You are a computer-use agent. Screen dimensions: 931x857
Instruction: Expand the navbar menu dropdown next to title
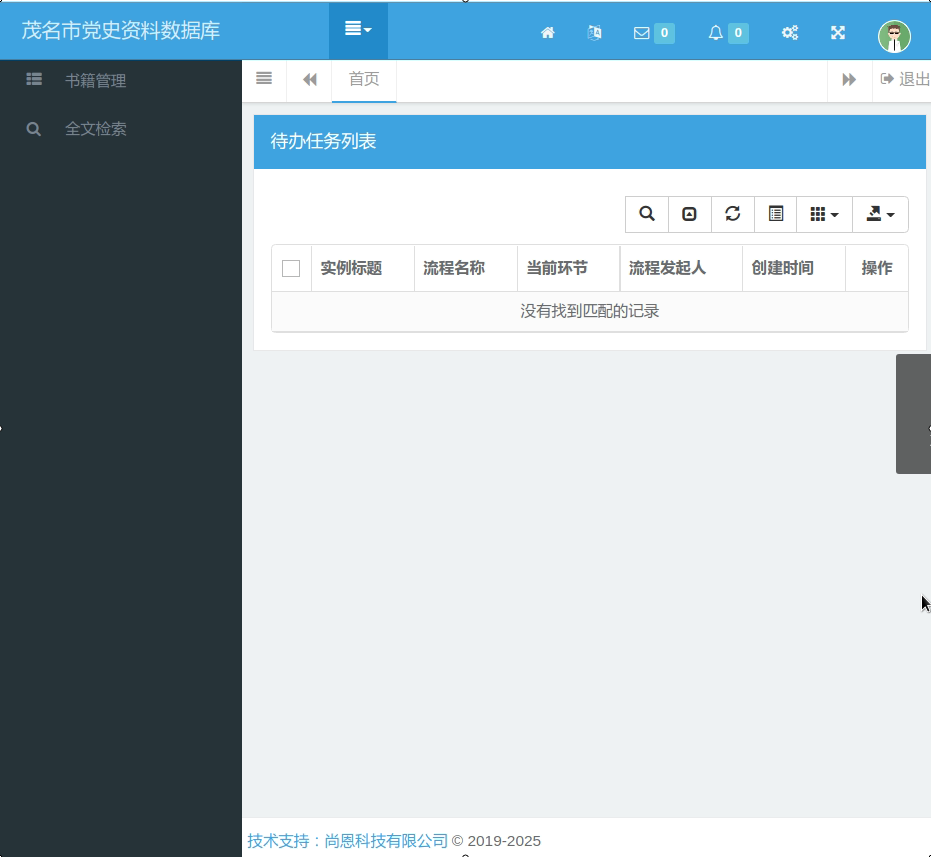(358, 30)
